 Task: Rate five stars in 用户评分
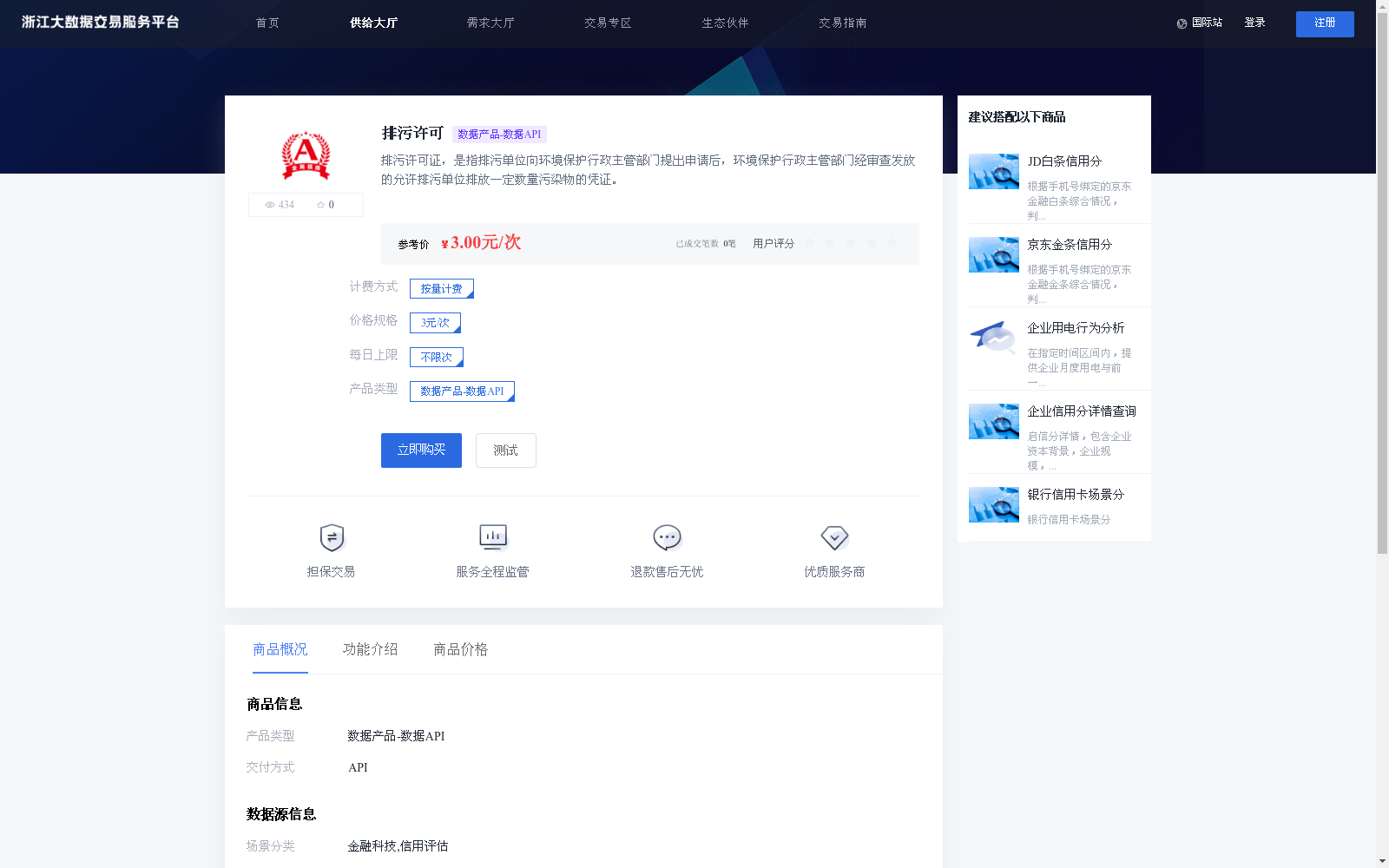pos(892,243)
